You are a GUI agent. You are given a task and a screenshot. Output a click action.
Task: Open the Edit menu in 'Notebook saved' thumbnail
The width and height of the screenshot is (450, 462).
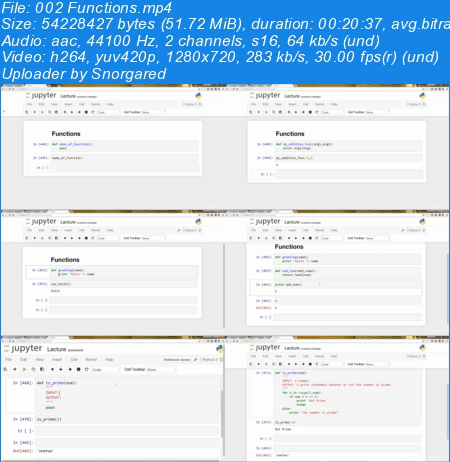tap(23, 360)
